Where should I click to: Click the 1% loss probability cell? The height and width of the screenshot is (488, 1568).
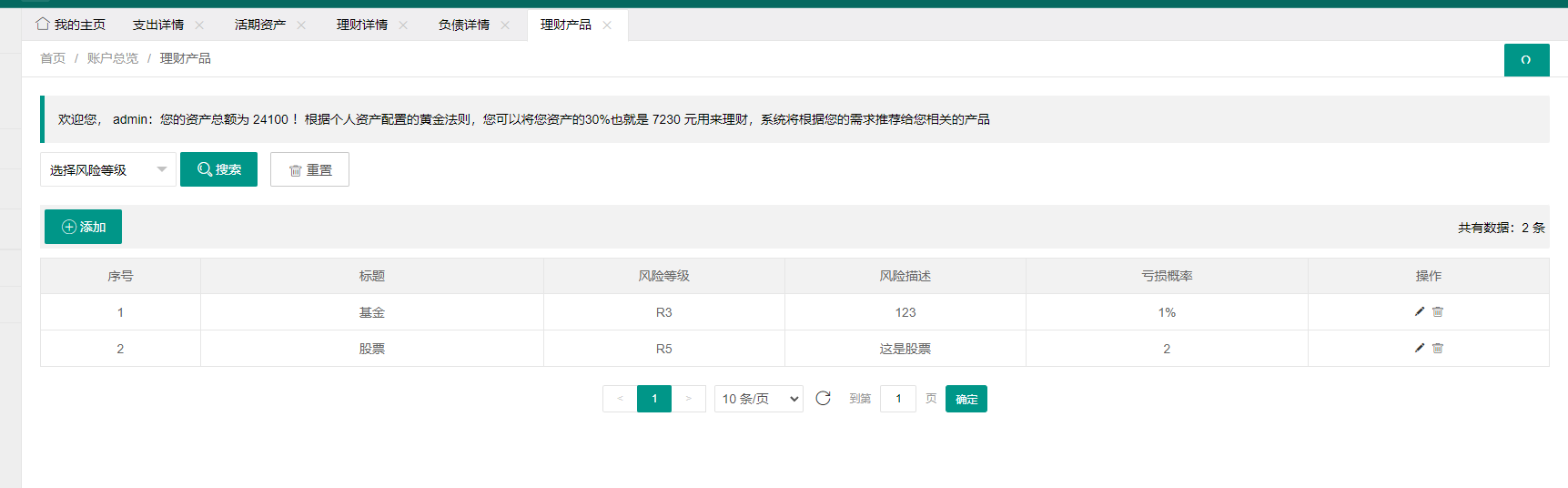(x=1167, y=312)
